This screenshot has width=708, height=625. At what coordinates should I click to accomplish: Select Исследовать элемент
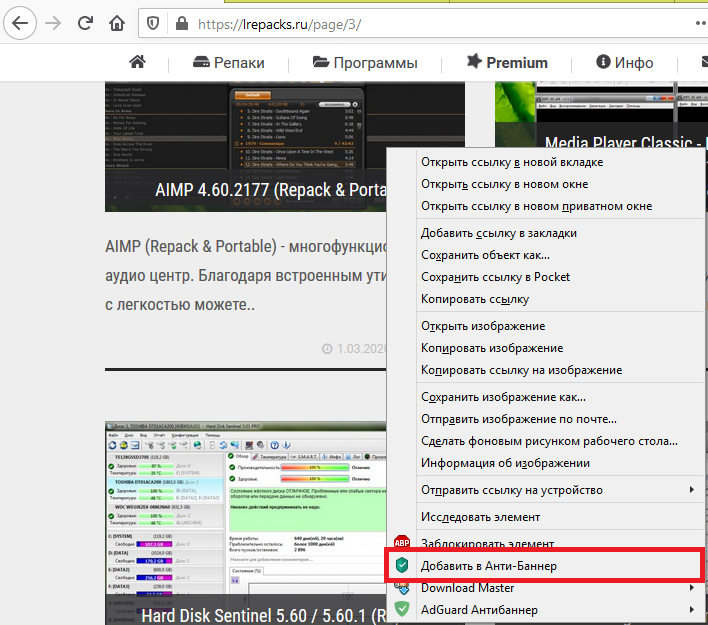click(x=559, y=518)
